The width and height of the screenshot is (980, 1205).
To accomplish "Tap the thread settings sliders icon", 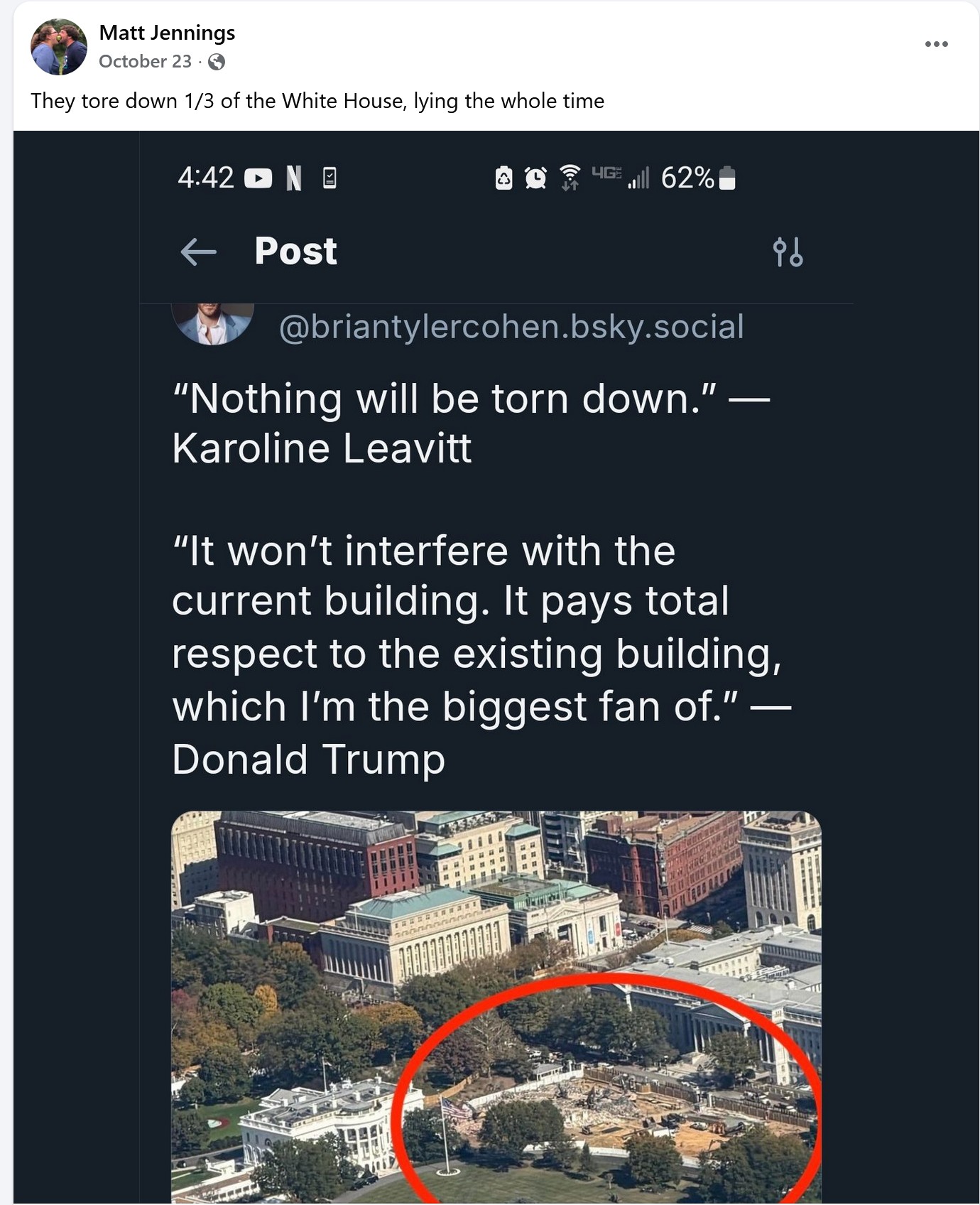I will pyautogui.click(x=788, y=252).
